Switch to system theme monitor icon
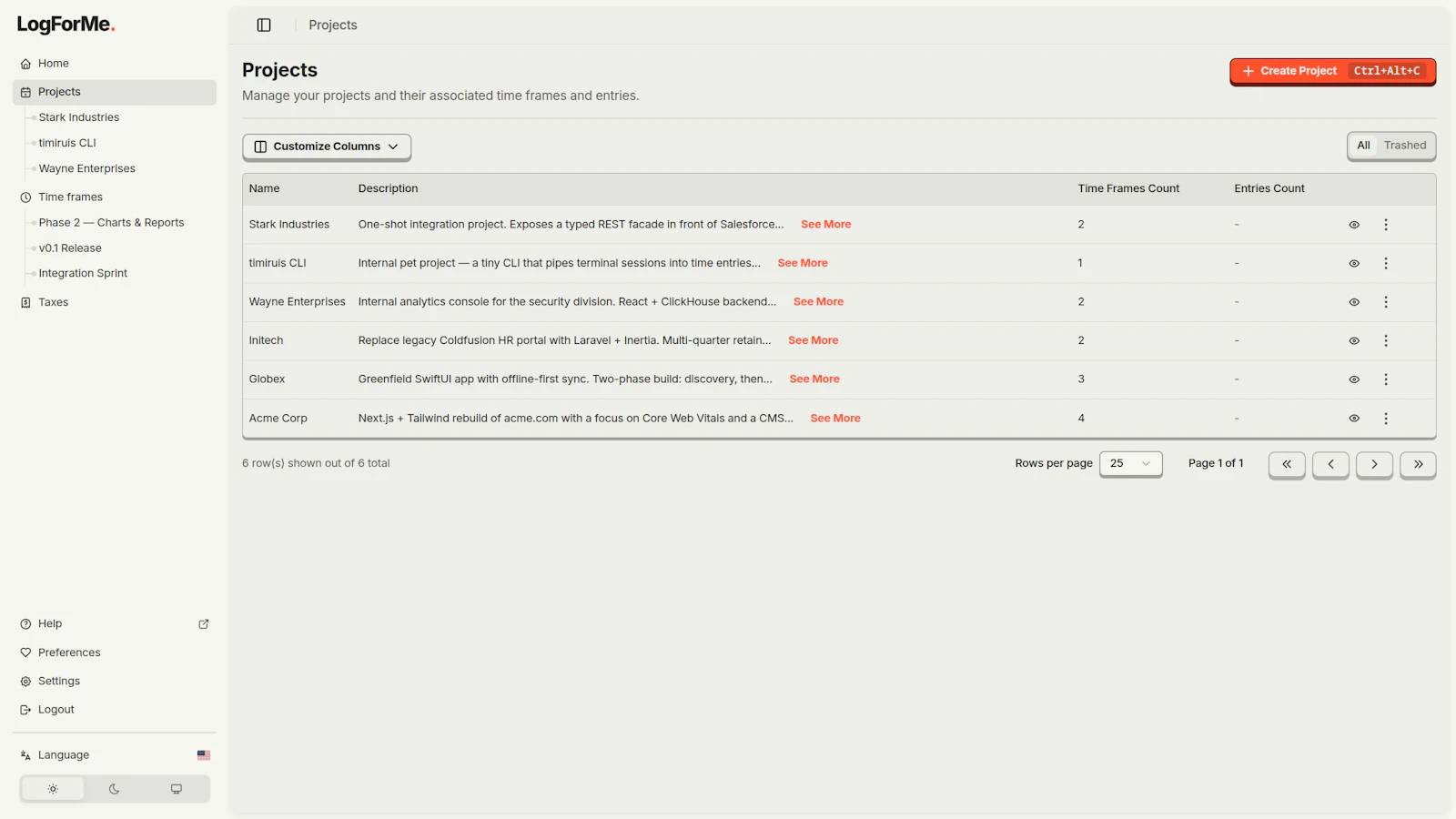This screenshot has height=819, width=1456. tap(177, 789)
